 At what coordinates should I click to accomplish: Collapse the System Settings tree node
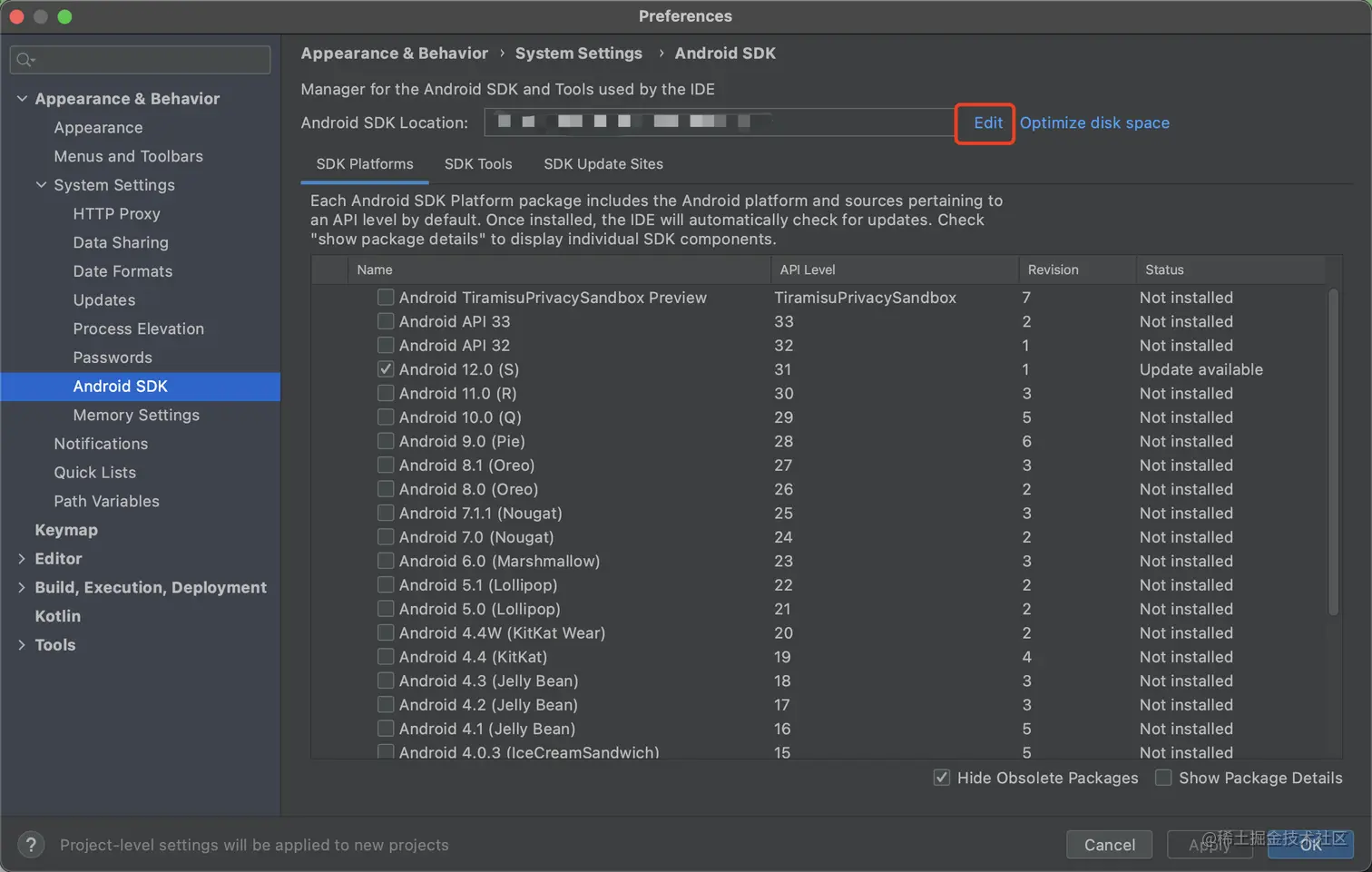[x=41, y=184]
